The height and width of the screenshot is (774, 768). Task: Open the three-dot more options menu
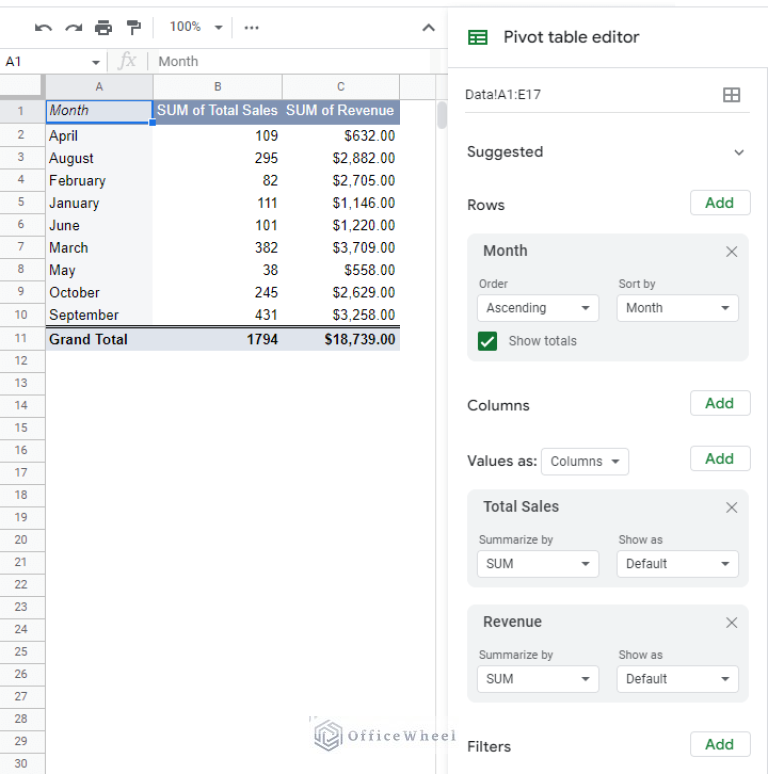pyautogui.click(x=251, y=28)
